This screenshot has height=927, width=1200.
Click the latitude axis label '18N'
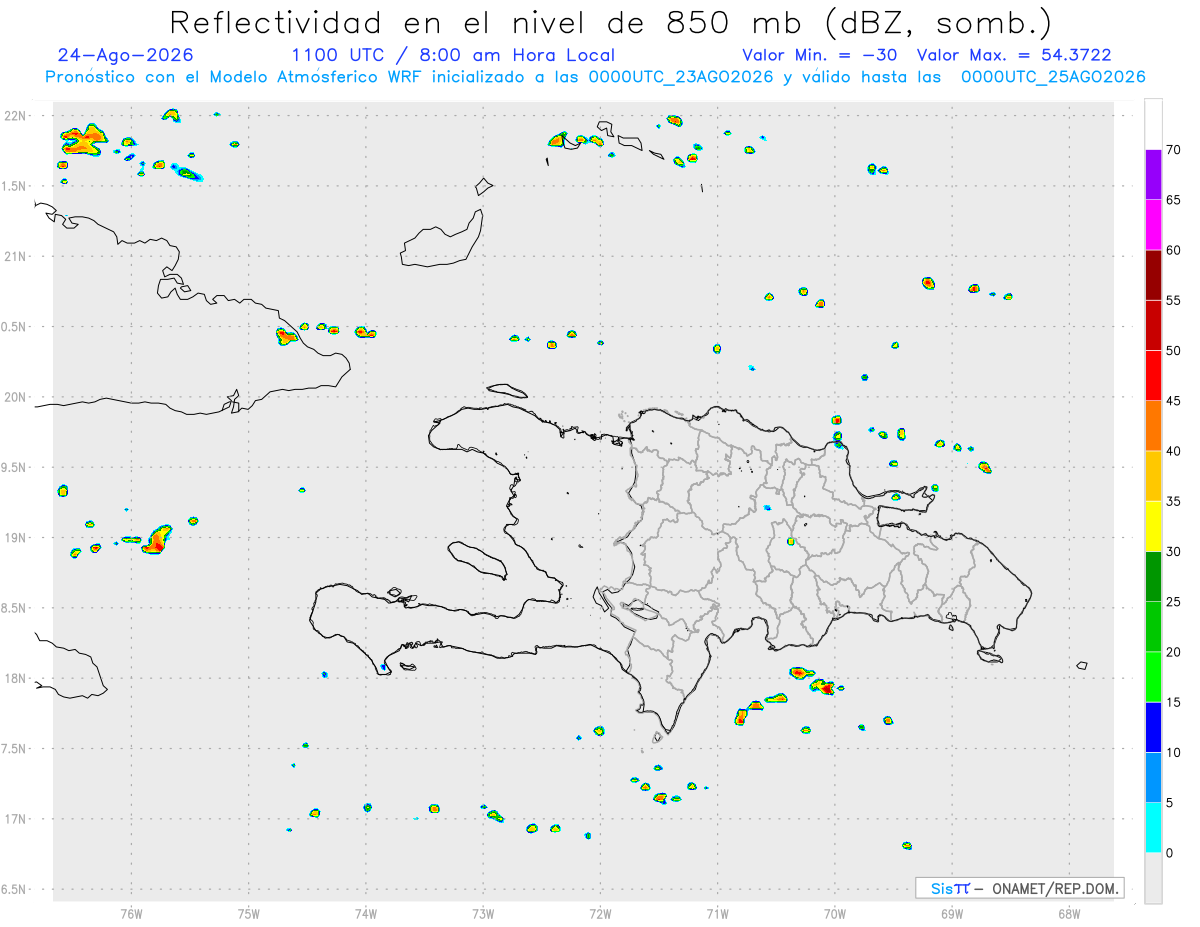click(15, 678)
